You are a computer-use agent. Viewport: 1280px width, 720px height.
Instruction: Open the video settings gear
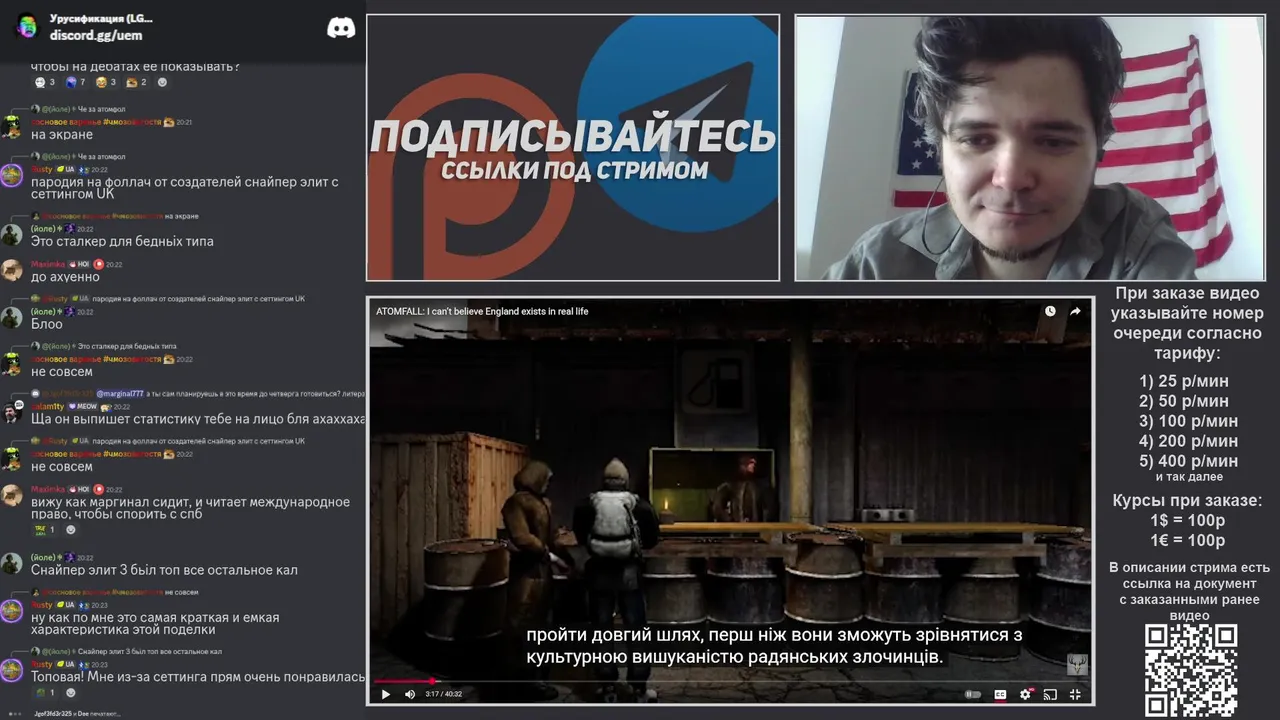pyautogui.click(x=1025, y=694)
